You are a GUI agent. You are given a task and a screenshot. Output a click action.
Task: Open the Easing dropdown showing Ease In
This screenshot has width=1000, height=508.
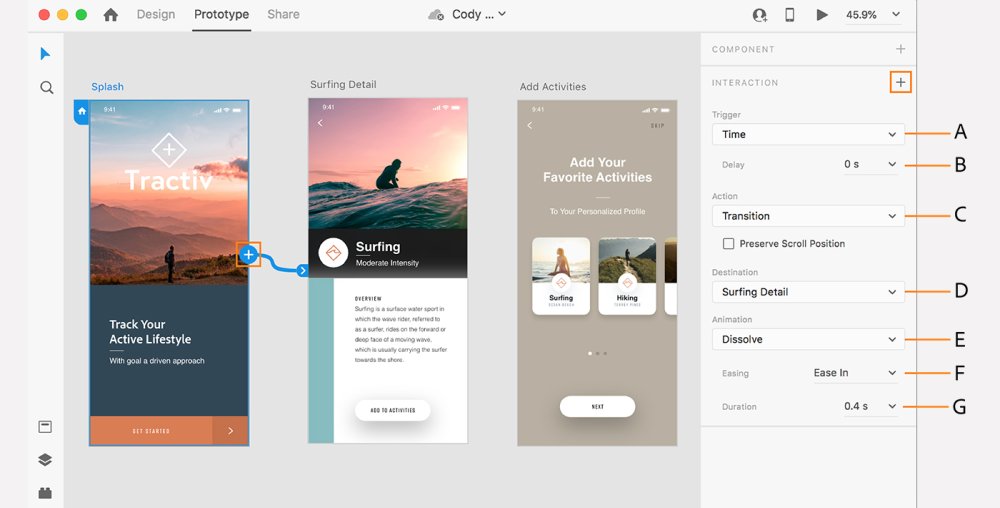855,373
